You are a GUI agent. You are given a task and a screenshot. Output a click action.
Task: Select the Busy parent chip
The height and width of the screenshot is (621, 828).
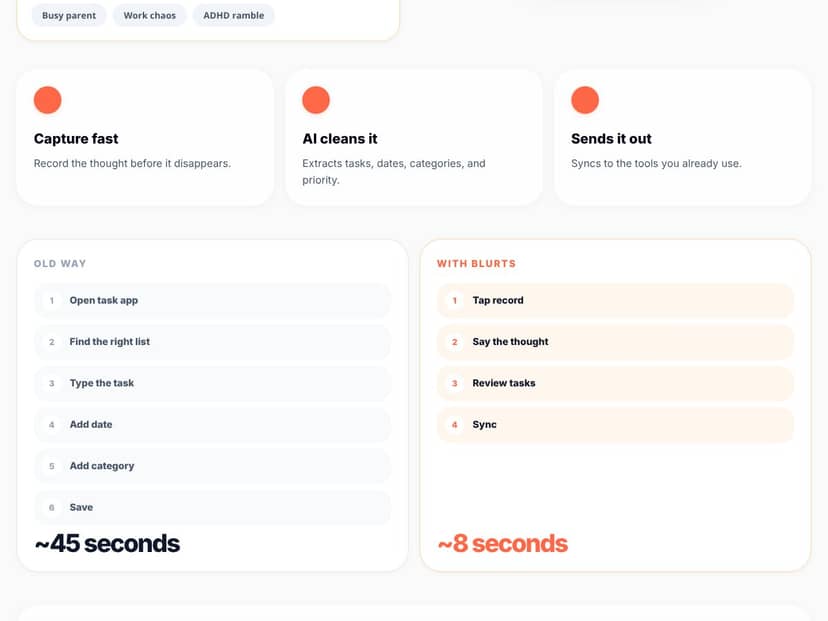tap(69, 15)
